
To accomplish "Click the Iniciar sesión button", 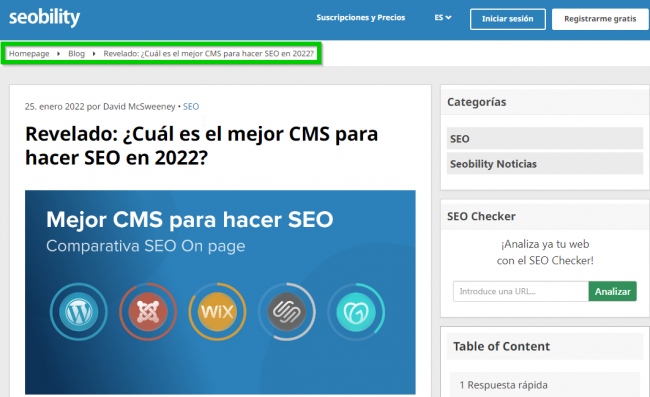I will point(507,19).
